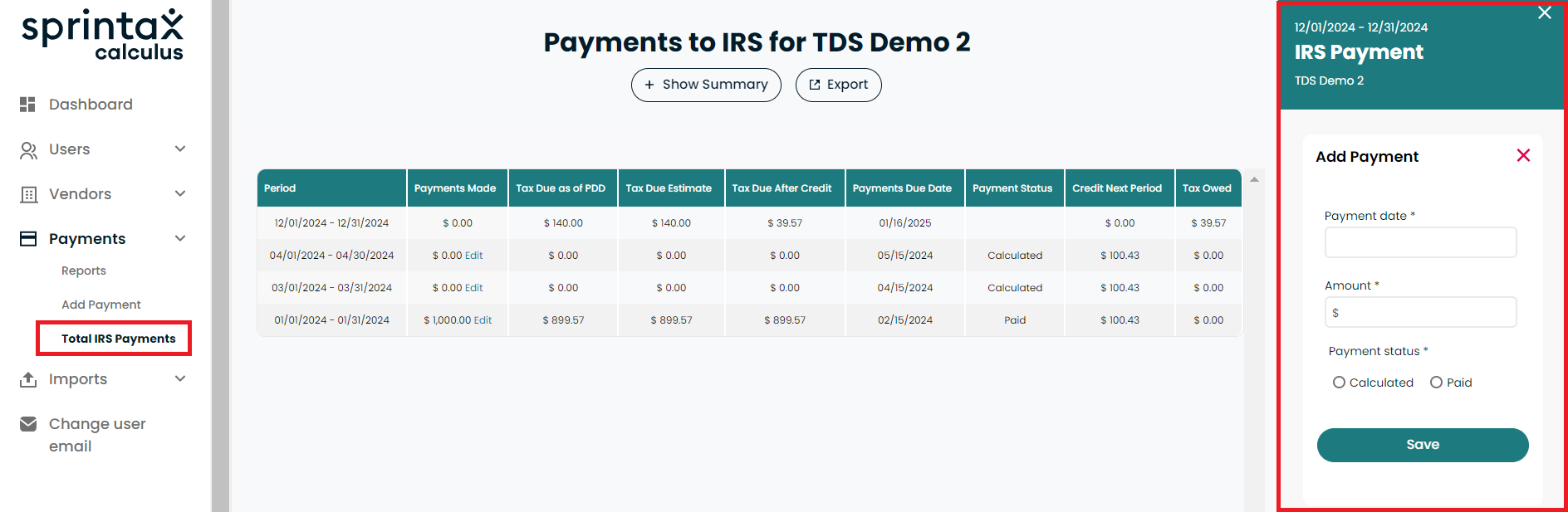The image size is (1568, 512).
Task: Click the Imports upload icon
Action: (28, 379)
